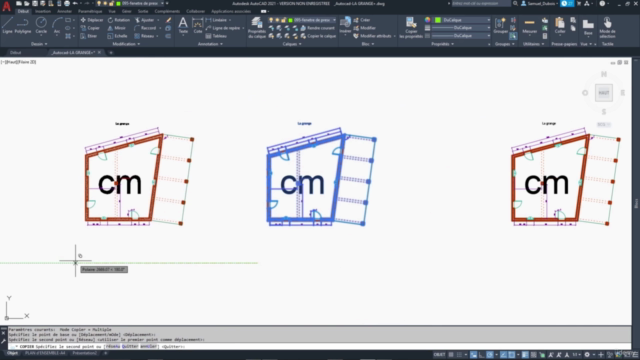640x360 pixels.
Task: Toggle OBJET model space in status bar
Action: (x=439, y=355)
